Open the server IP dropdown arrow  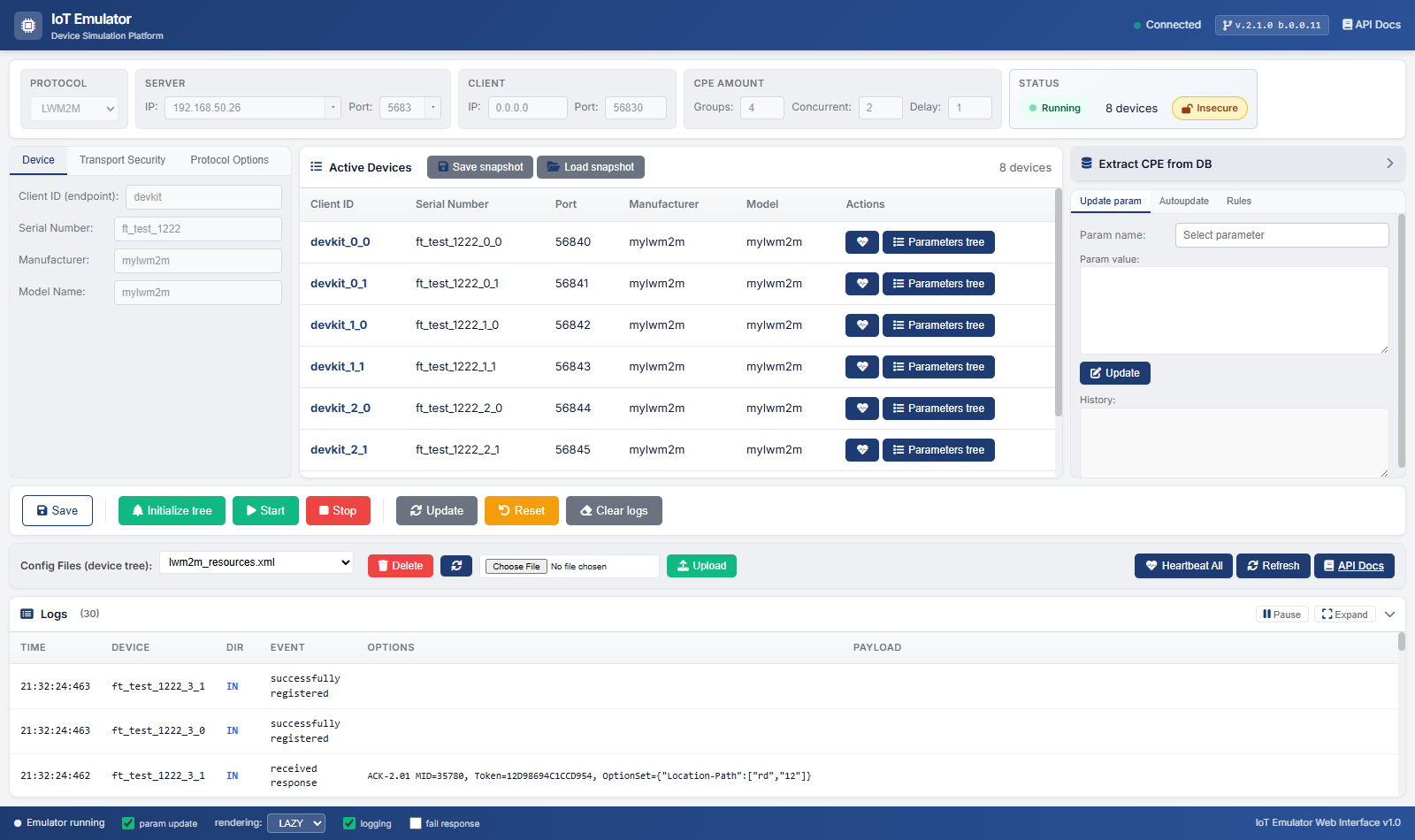tap(333, 108)
